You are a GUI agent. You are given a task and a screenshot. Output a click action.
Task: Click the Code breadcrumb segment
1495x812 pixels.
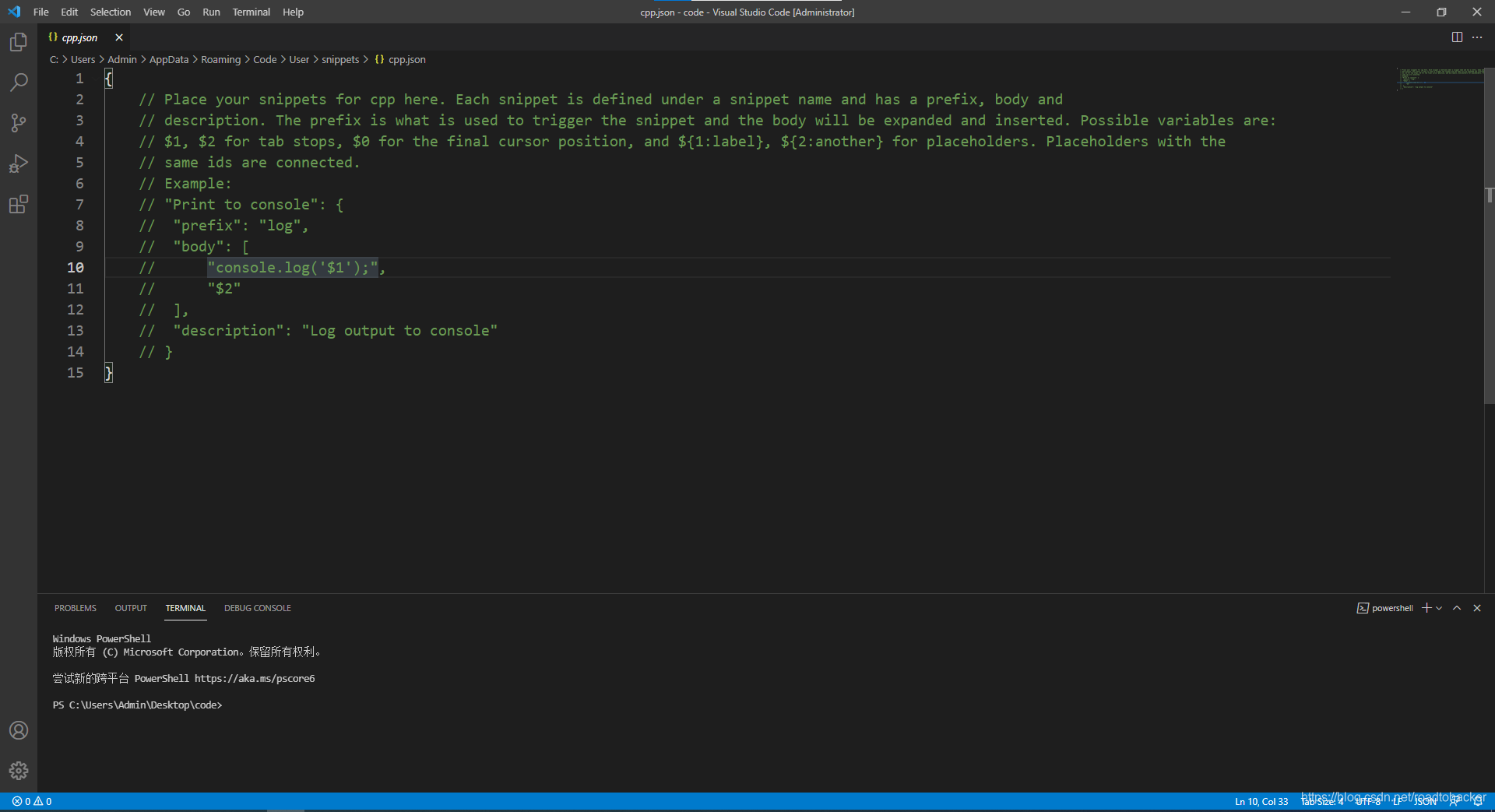click(x=265, y=60)
